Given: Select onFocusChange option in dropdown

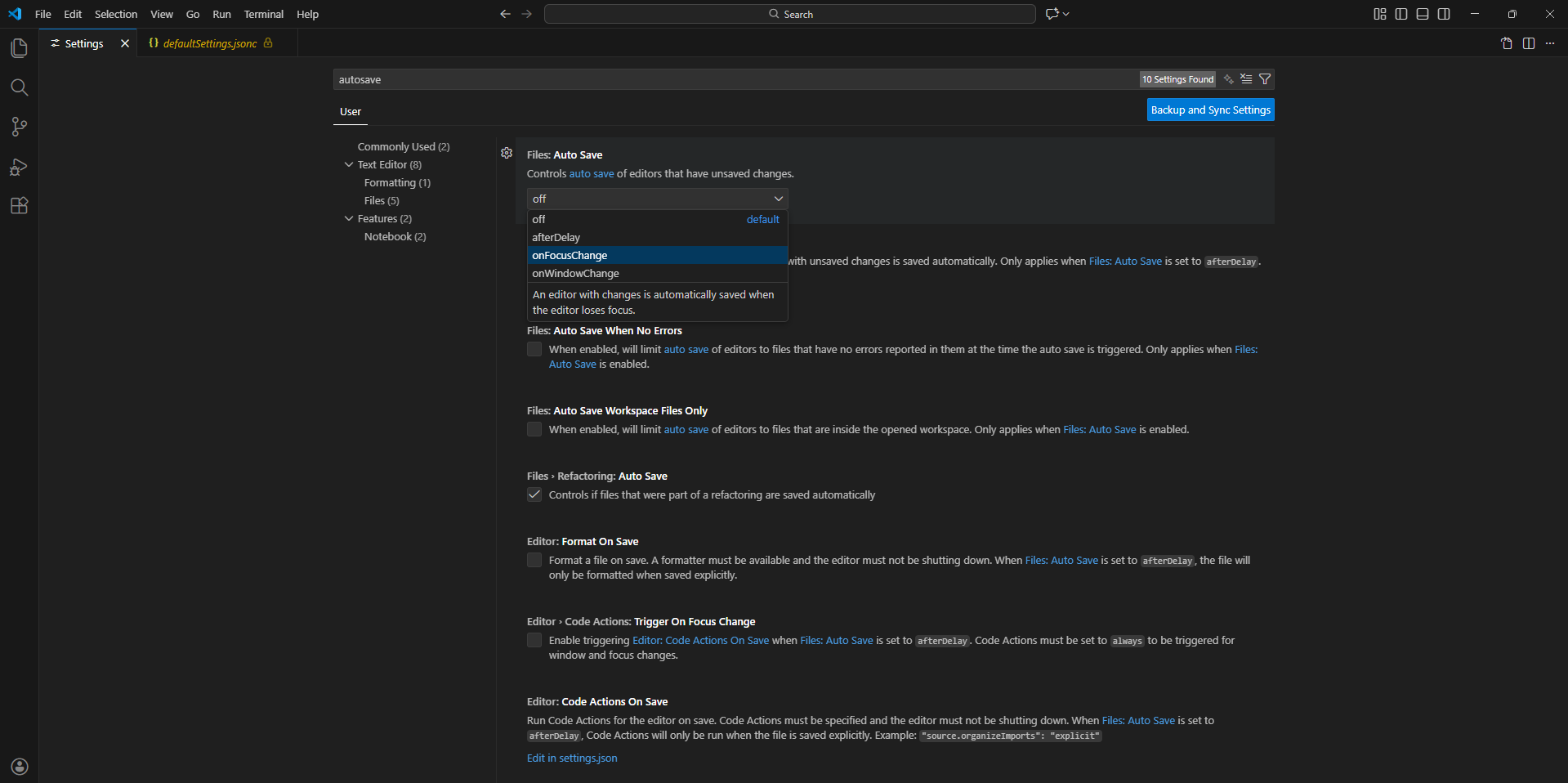Looking at the screenshot, I should tap(658, 255).
